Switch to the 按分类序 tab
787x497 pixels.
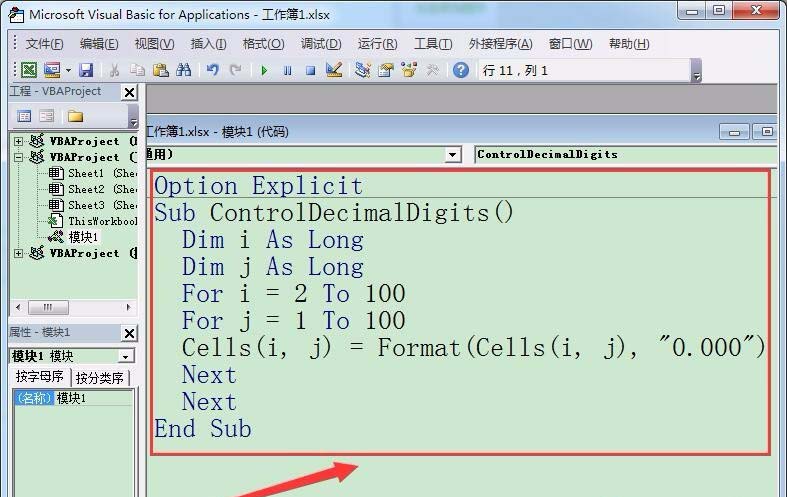pyautogui.click(x=100, y=378)
